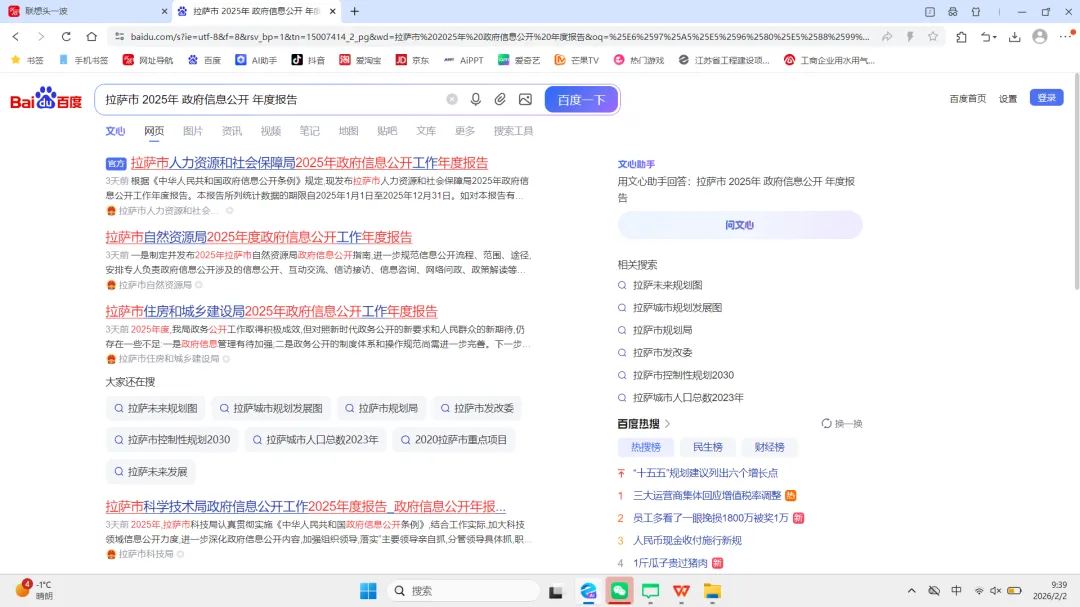Click inside the Baidu search input
The image size is (1080, 607).
tap(272, 99)
